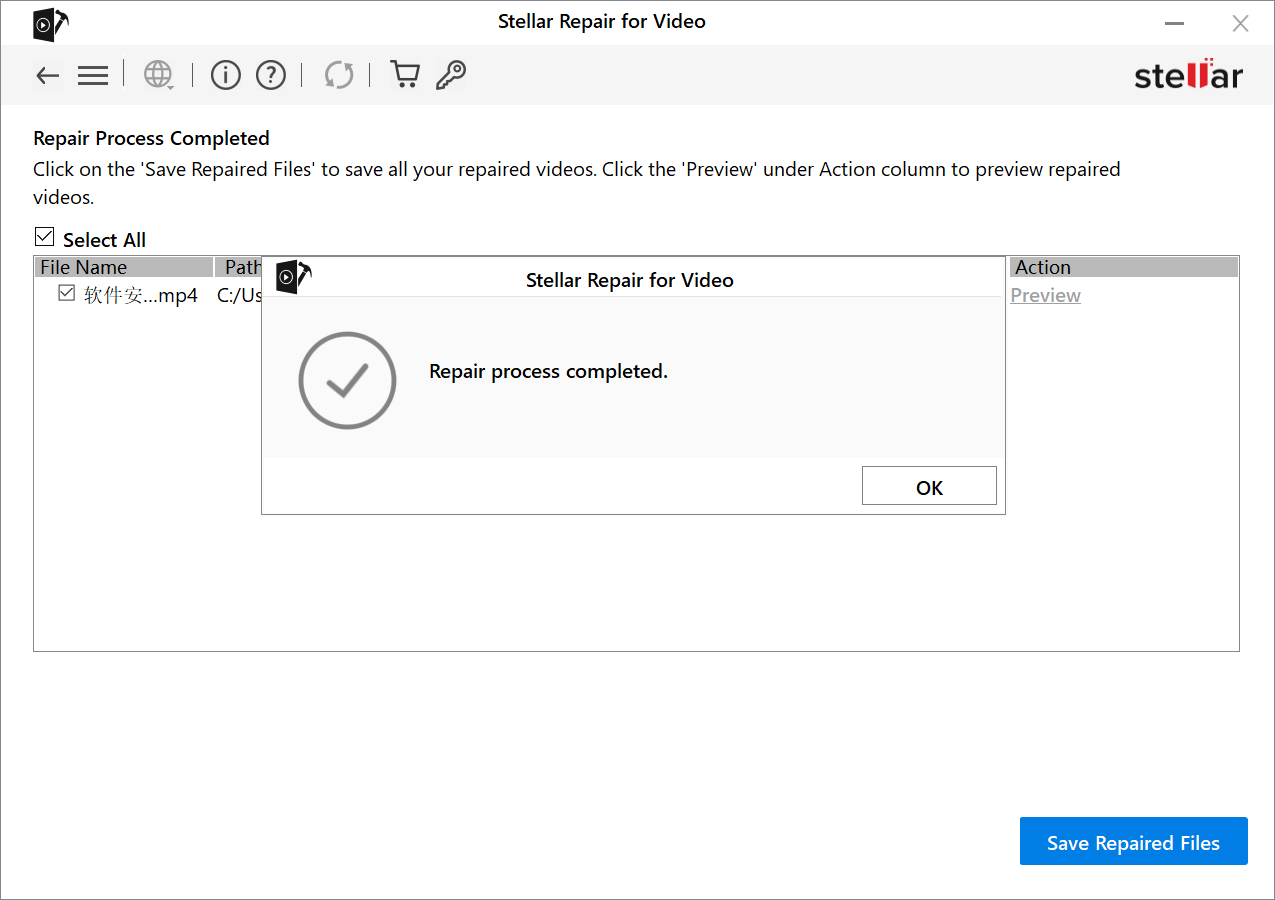The image size is (1275, 900).
Task: Toggle the Select All checkbox
Action: click(x=44, y=237)
